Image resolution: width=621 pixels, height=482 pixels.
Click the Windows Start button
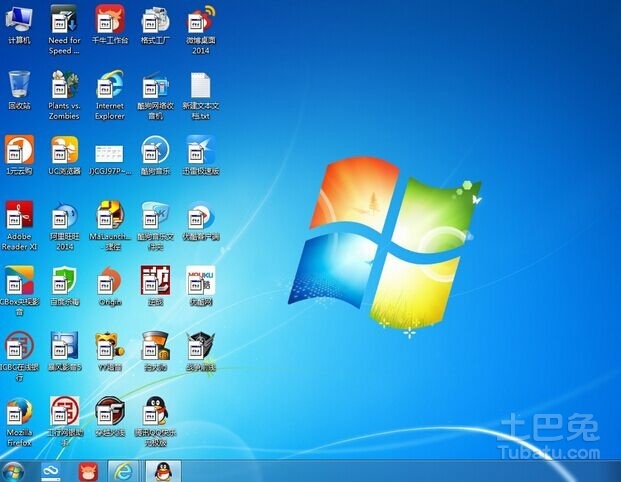[14, 470]
